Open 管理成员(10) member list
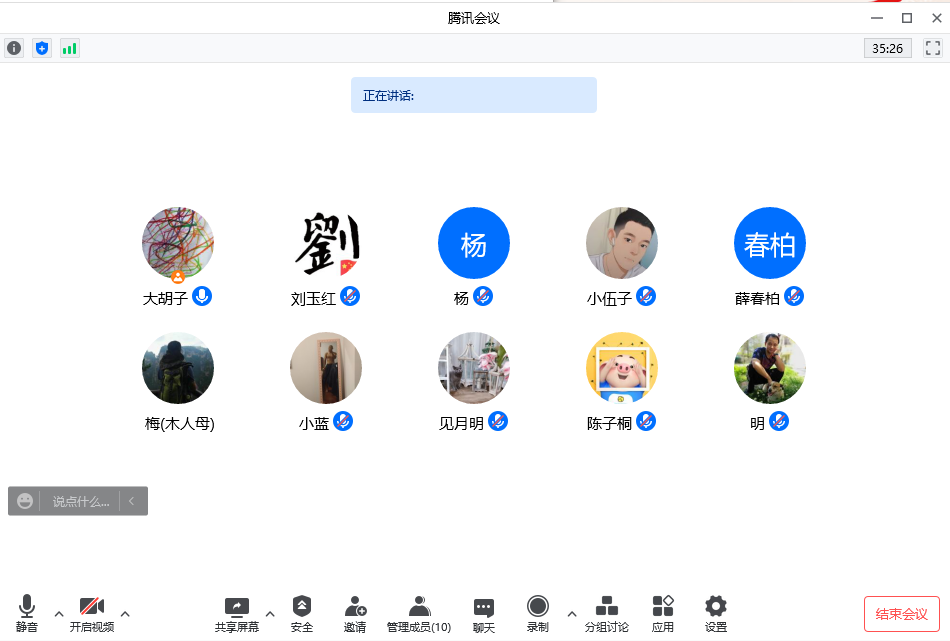 [419, 613]
